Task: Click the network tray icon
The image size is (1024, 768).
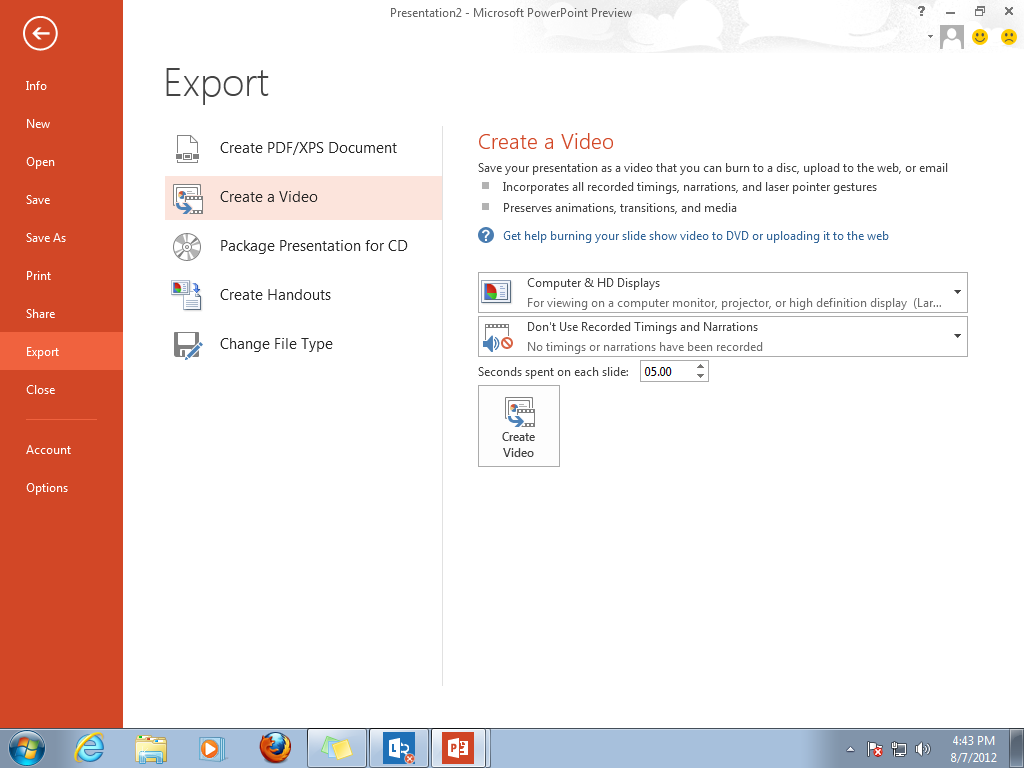Action: pyautogui.click(x=899, y=749)
